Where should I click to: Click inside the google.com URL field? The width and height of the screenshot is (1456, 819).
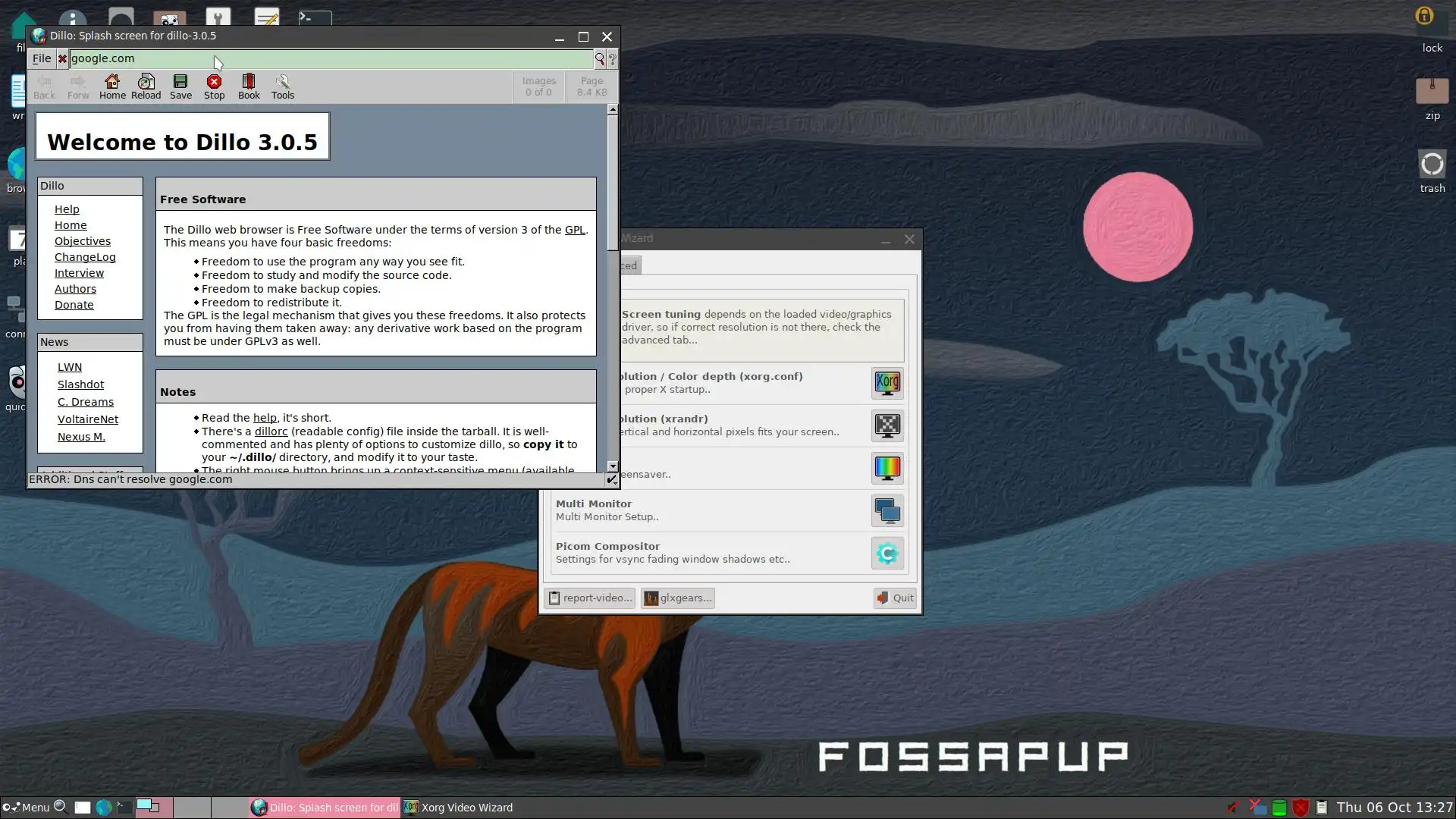tap(326, 58)
